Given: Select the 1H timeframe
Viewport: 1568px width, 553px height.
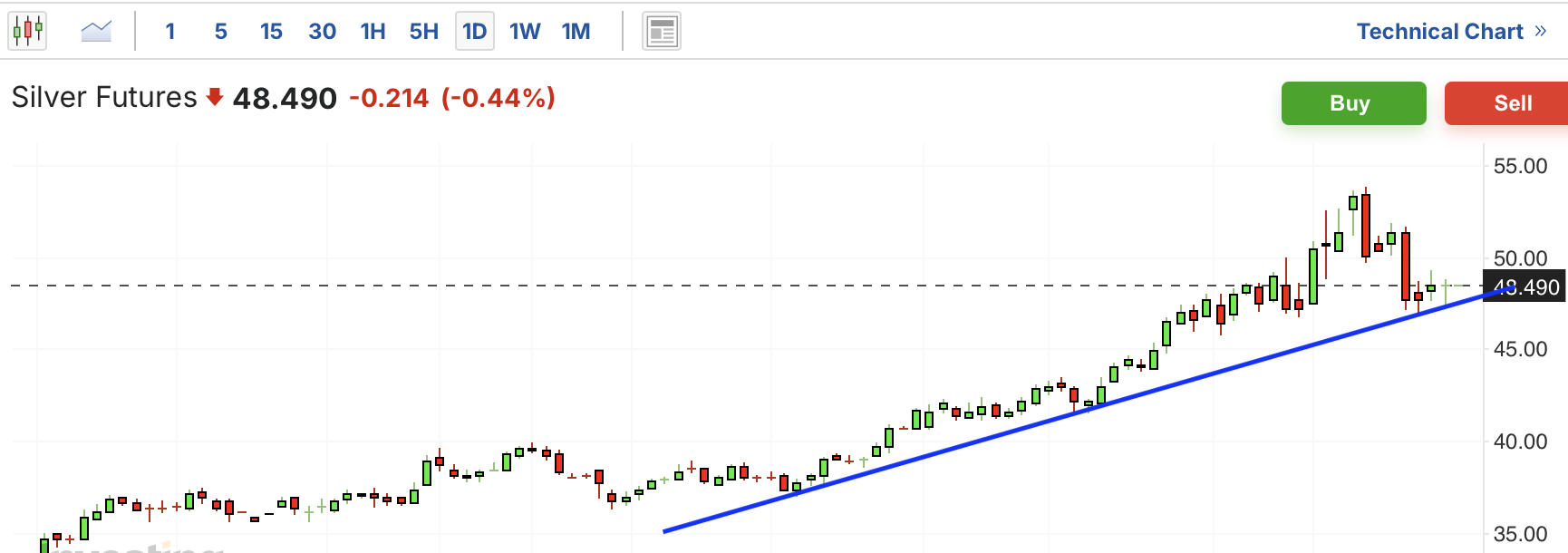Looking at the screenshot, I should (373, 32).
